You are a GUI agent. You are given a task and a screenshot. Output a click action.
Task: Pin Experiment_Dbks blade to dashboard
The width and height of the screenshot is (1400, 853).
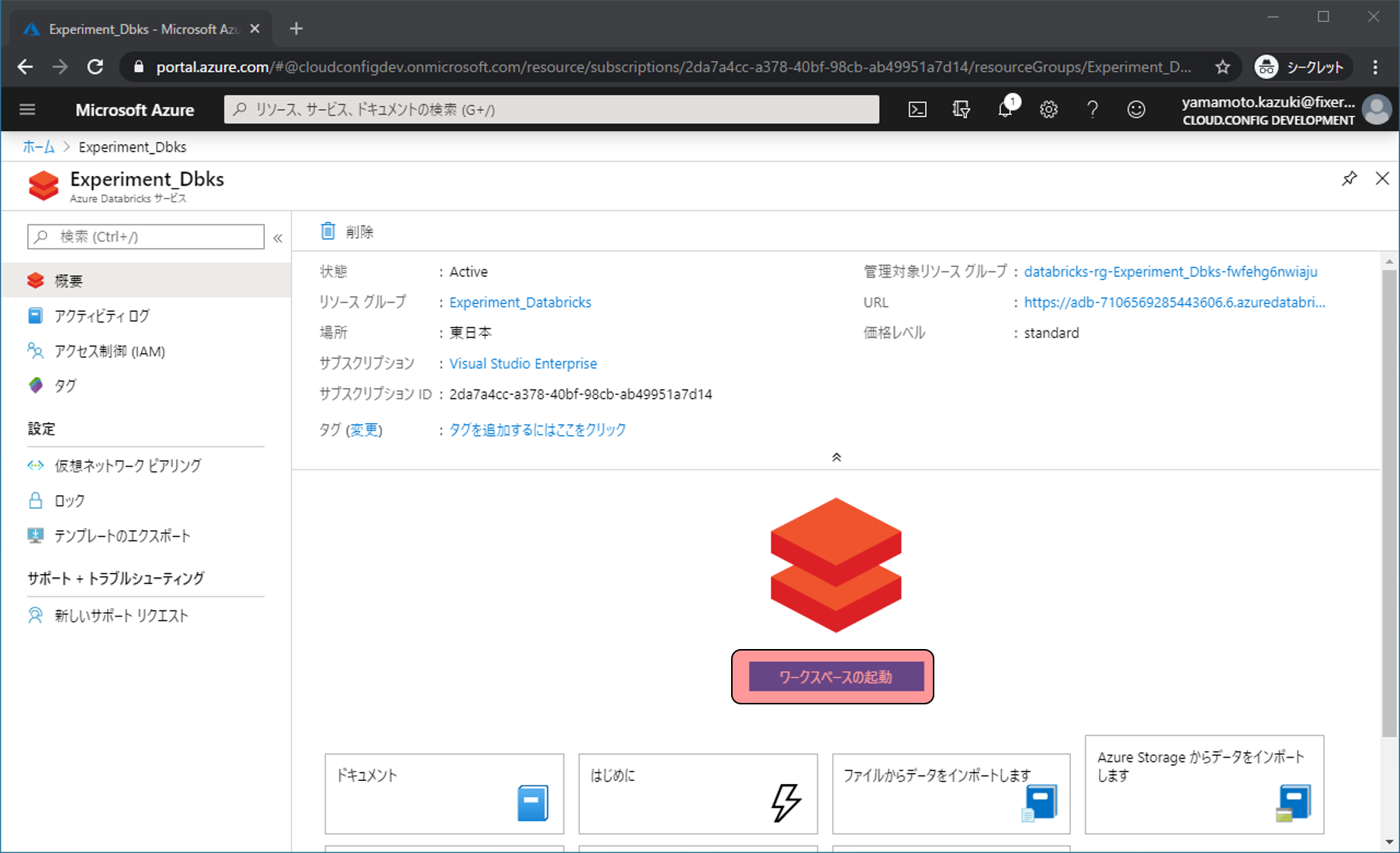coord(1348,179)
